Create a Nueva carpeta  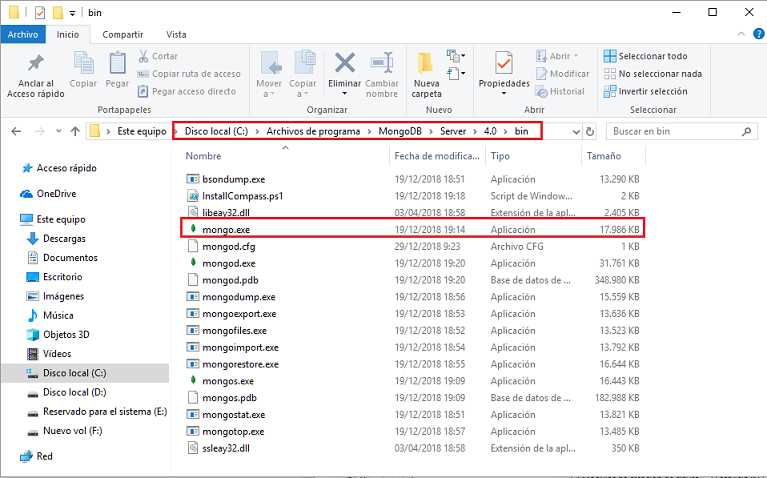coord(427,74)
